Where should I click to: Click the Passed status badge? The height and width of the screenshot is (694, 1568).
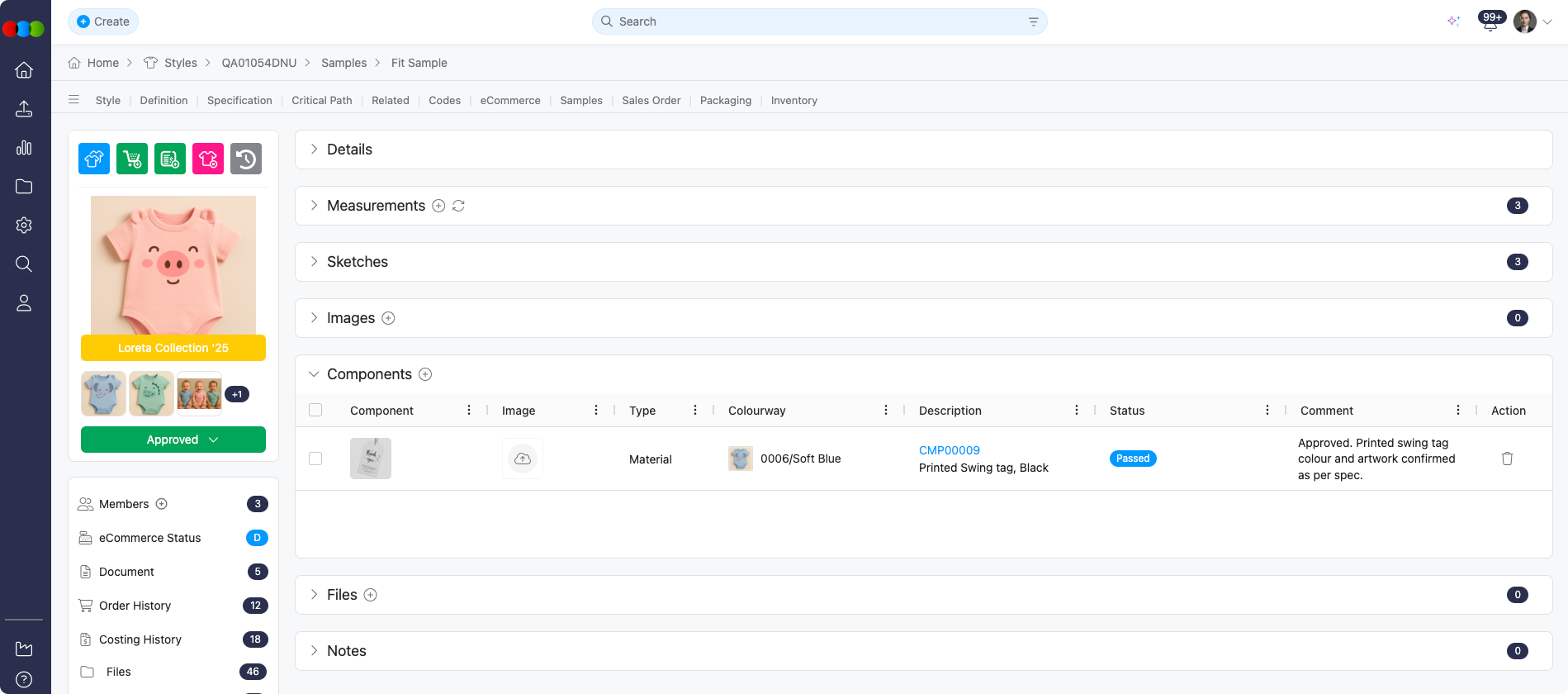(1133, 459)
